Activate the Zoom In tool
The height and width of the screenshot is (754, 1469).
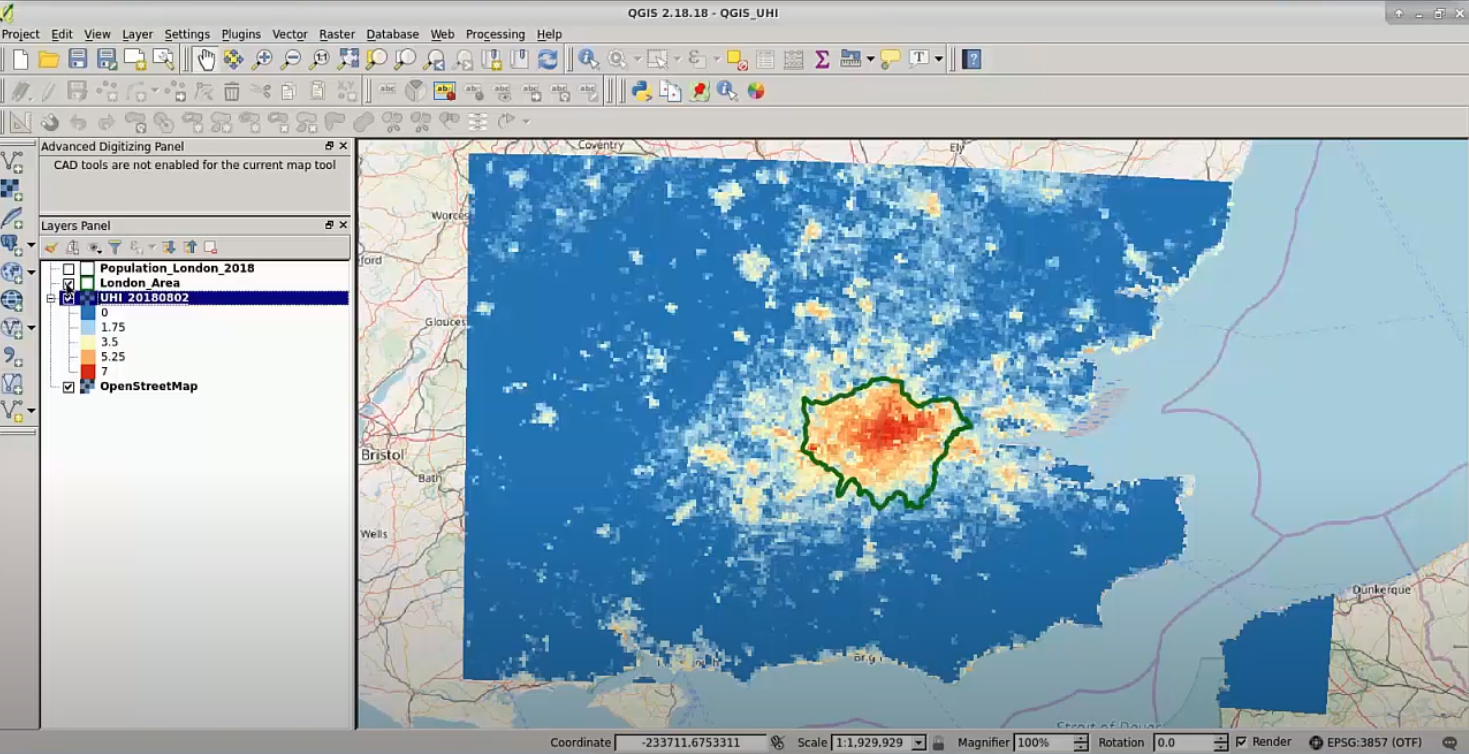262,59
